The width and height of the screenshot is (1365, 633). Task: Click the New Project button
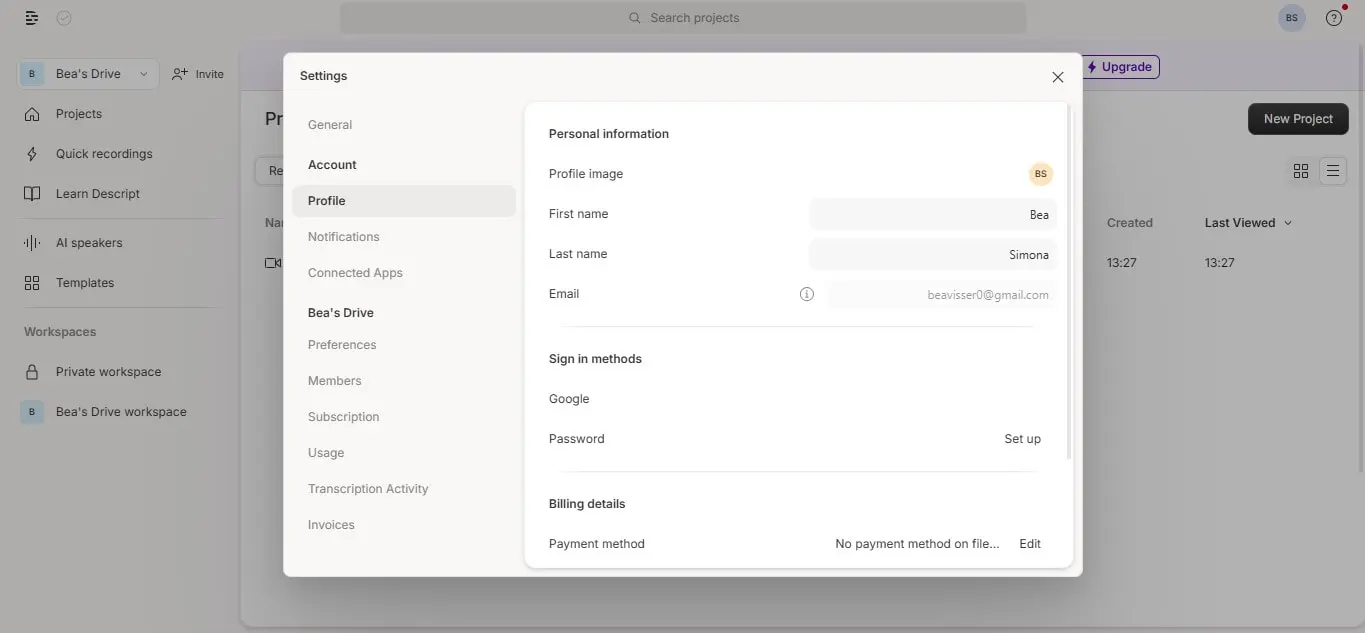1298,119
